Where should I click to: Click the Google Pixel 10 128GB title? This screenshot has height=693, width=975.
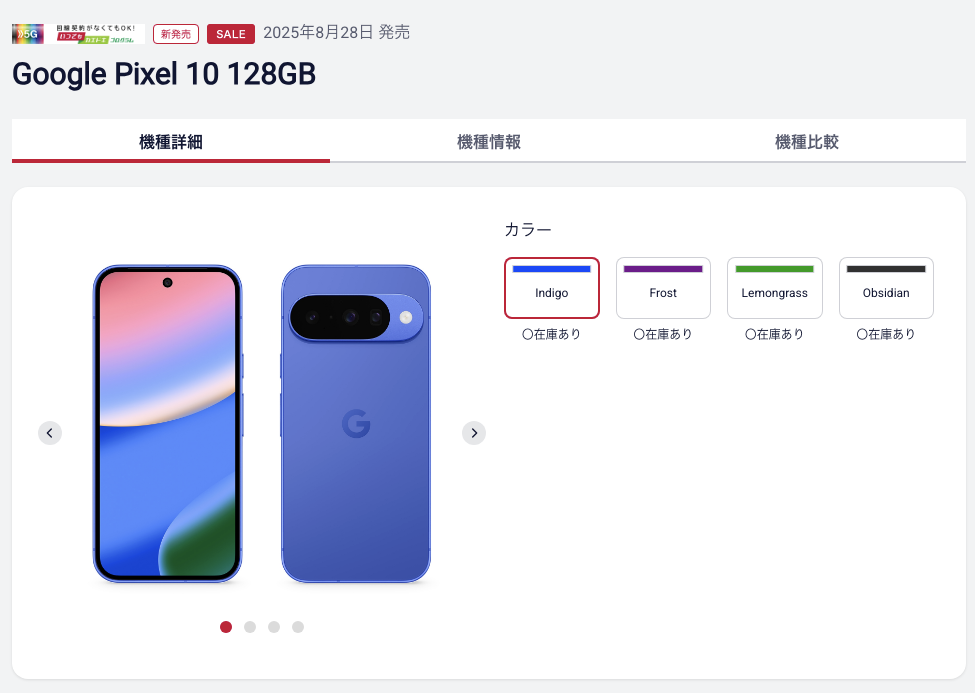pos(164,74)
